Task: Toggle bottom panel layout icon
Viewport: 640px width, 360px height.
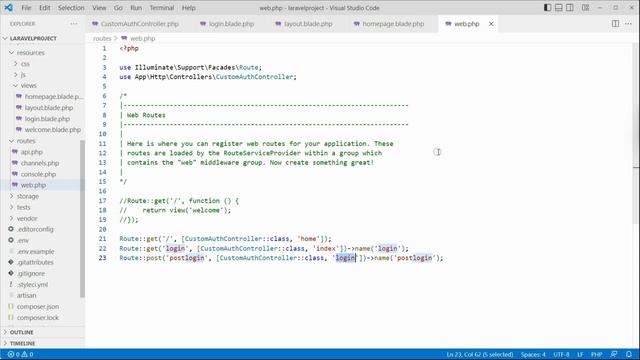Action: click(558, 8)
